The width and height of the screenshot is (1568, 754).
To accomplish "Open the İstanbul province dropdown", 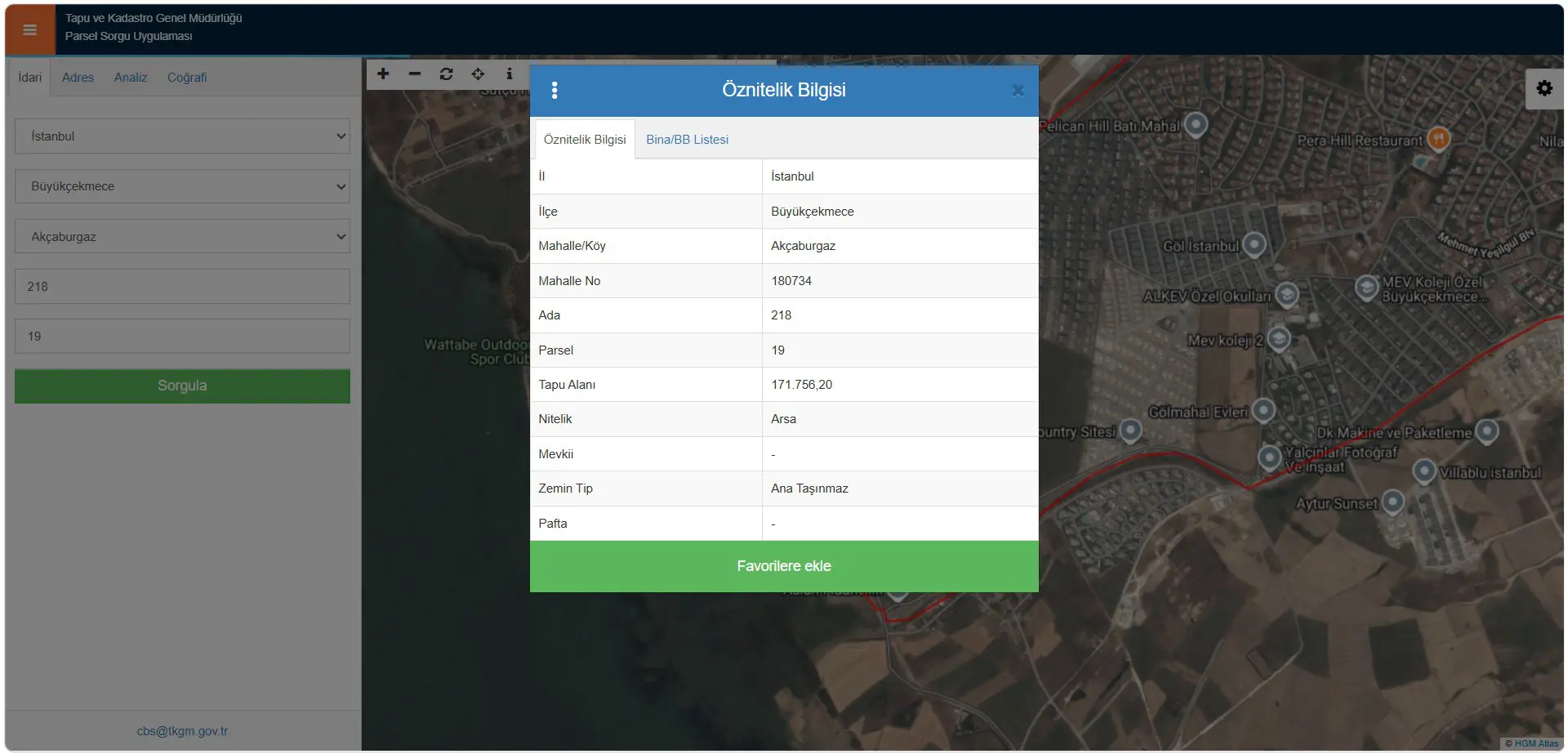I will point(182,136).
